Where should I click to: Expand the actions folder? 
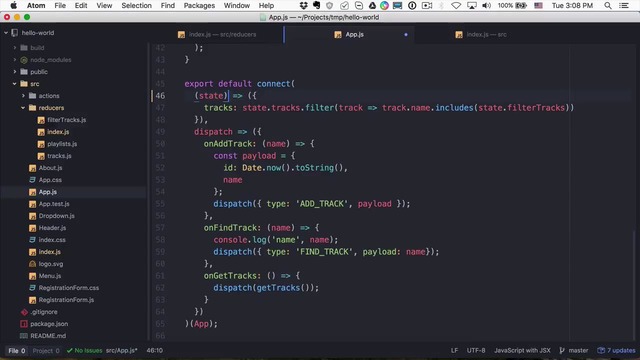click(x=23, y=96)
